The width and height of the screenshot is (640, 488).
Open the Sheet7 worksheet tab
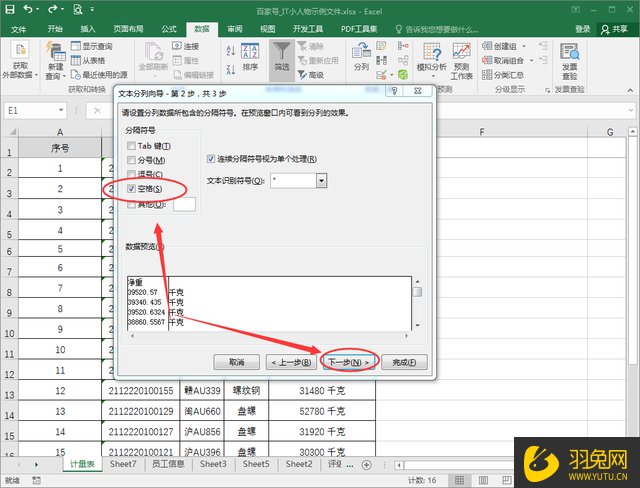[x=123, y=464]
